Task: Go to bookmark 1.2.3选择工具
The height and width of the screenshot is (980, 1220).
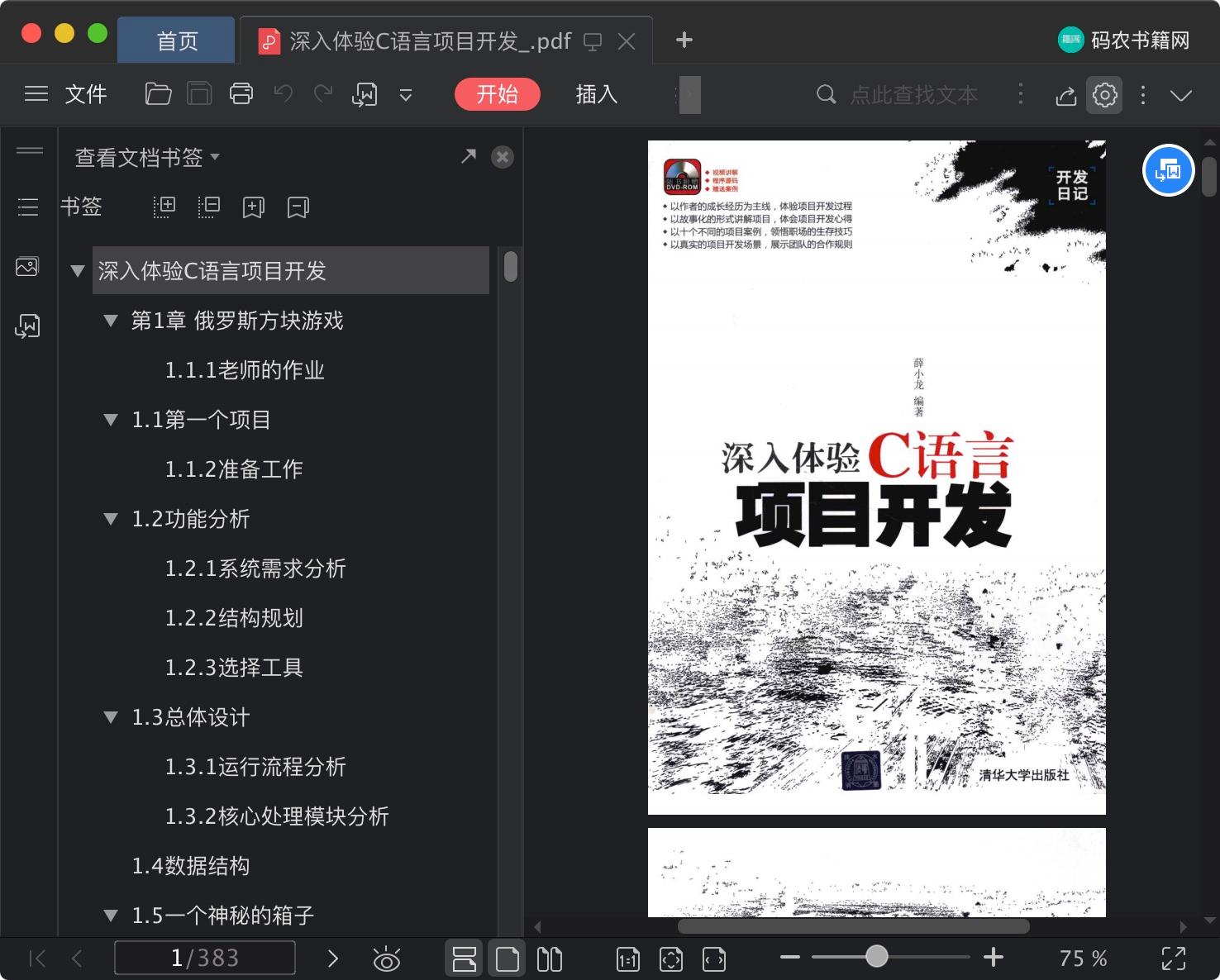Action: point(234,668)
